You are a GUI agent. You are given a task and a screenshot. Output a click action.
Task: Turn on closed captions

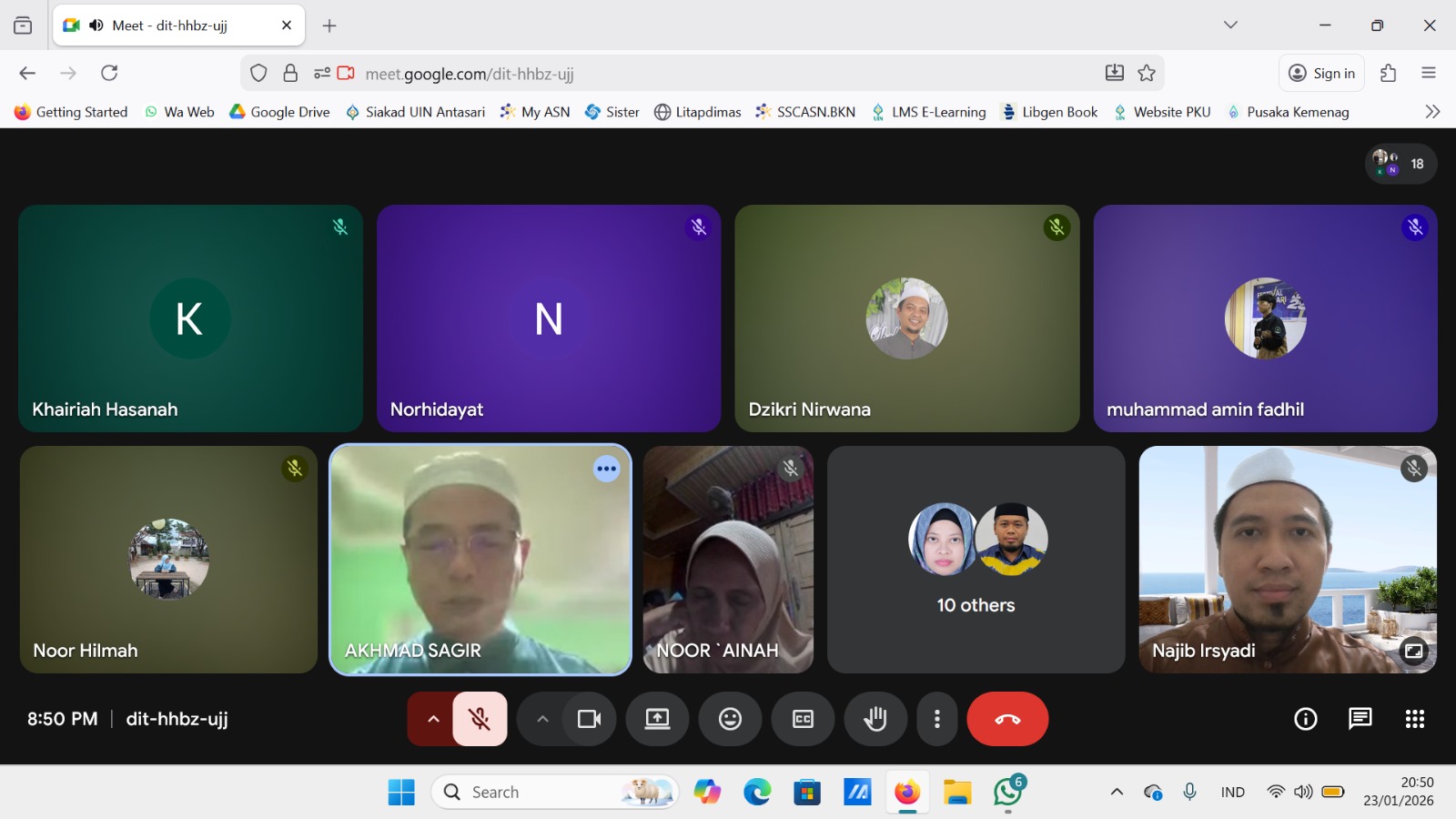[x=803, y=719]
